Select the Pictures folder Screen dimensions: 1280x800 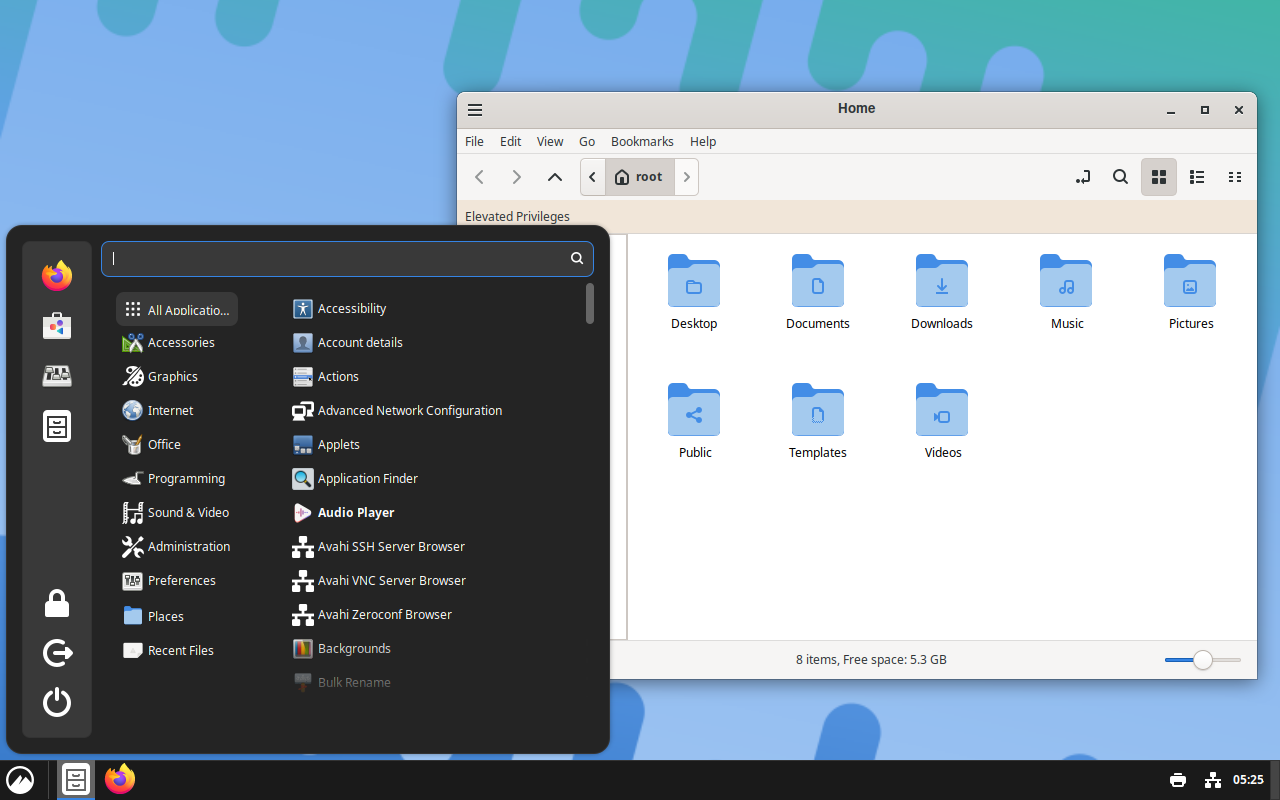click(1191, 293)
